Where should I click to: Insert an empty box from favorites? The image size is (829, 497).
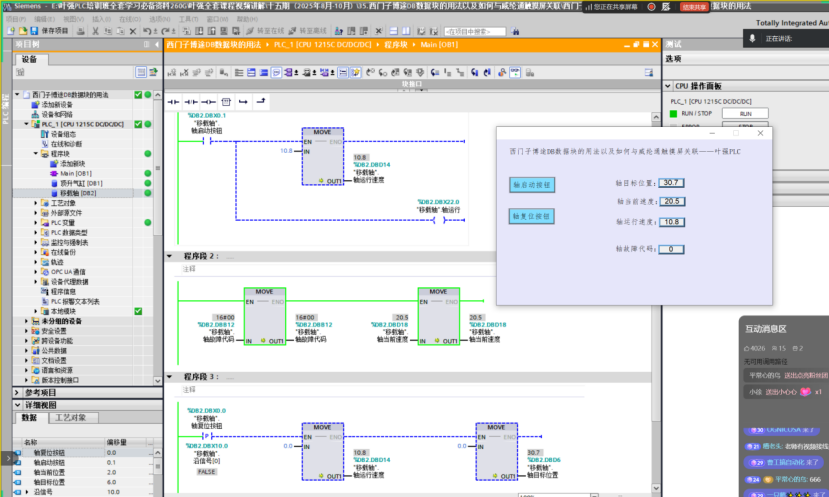(226, 102)
